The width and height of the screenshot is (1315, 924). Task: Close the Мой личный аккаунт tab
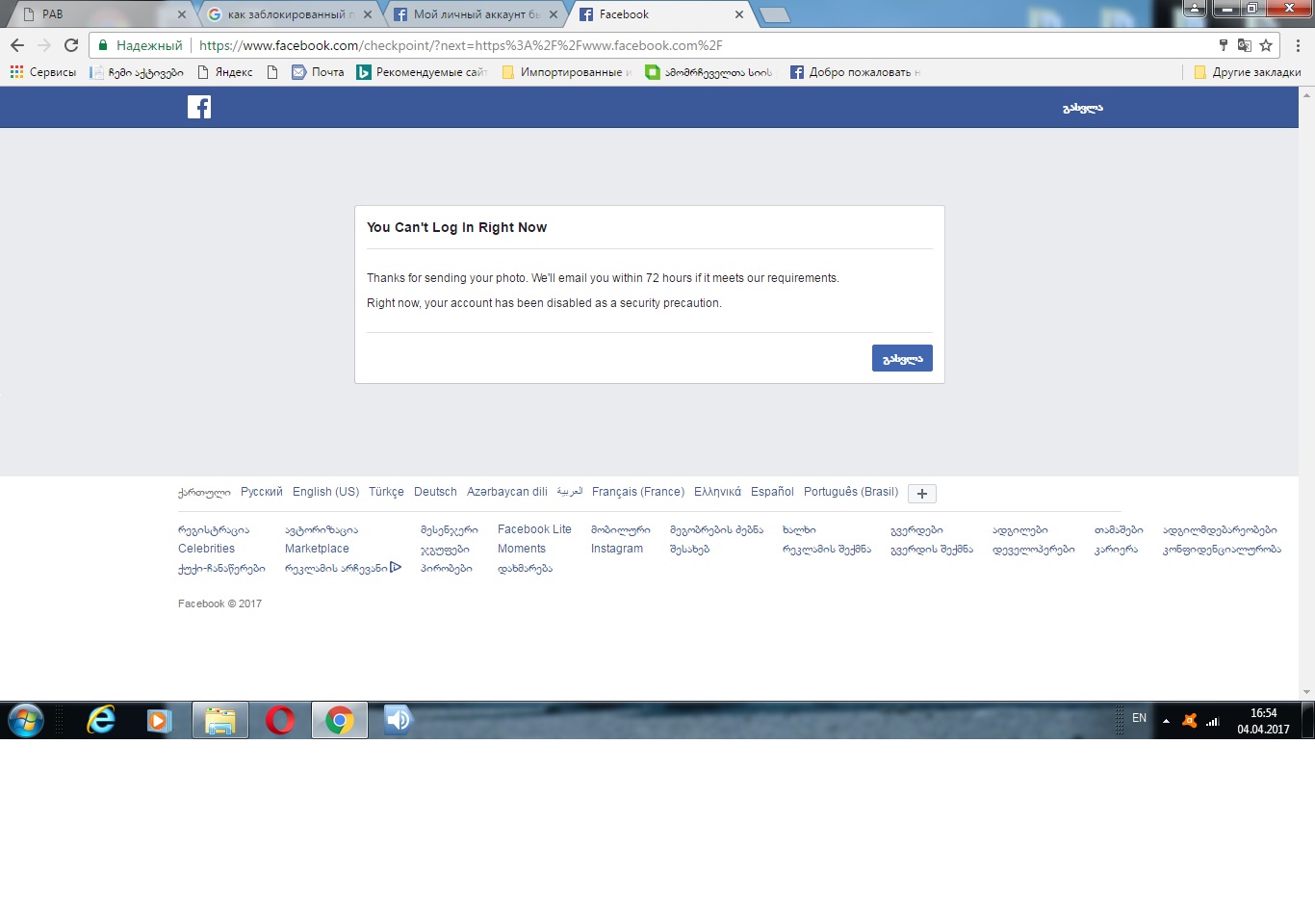554,14
